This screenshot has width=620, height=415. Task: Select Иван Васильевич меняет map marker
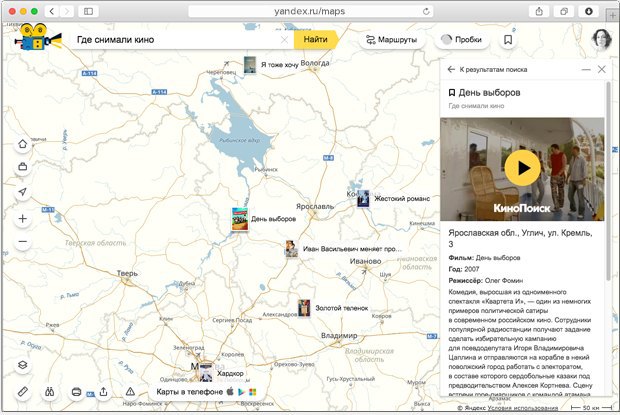[x=291, y=249]
